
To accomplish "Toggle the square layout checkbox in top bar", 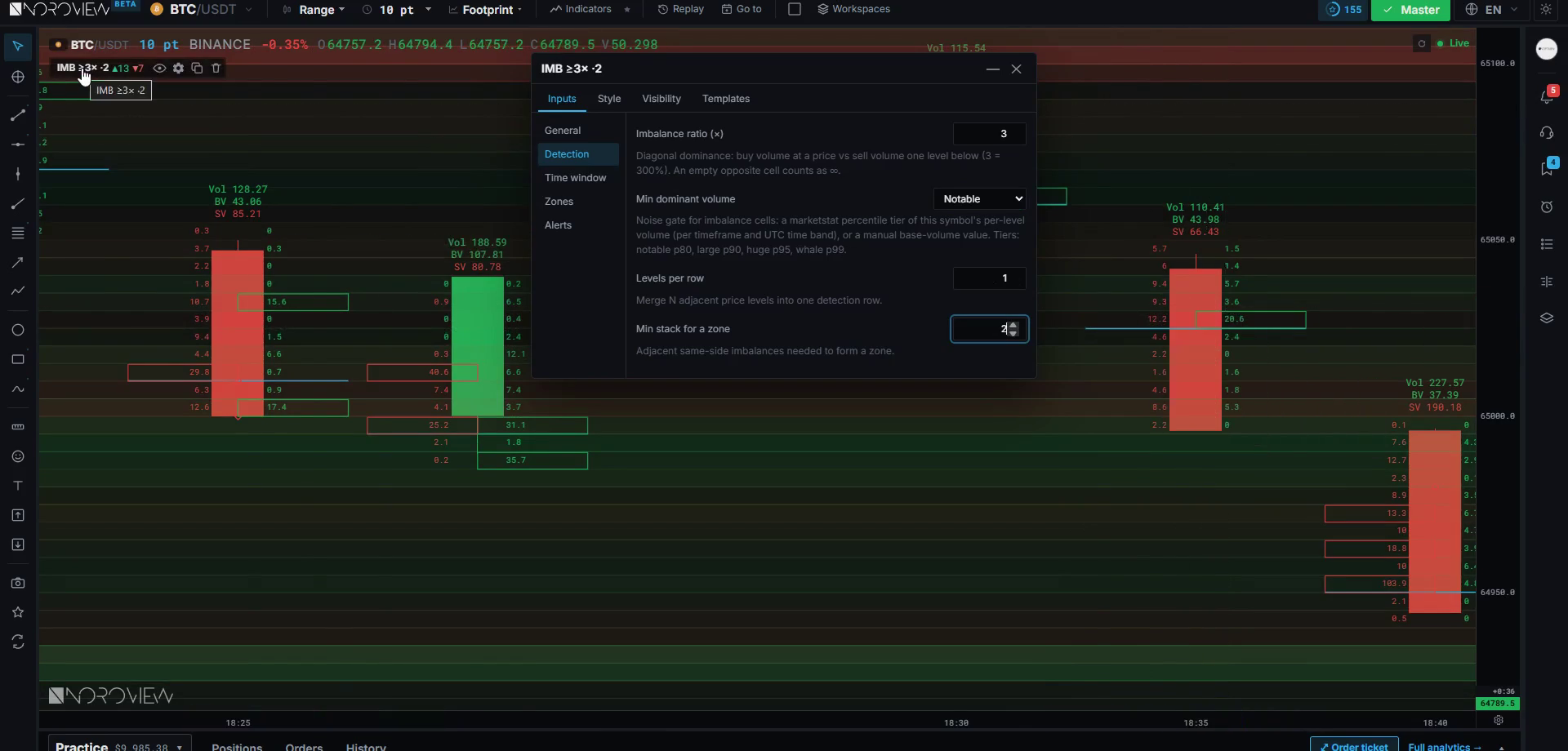I will click(x=794, y=9).
